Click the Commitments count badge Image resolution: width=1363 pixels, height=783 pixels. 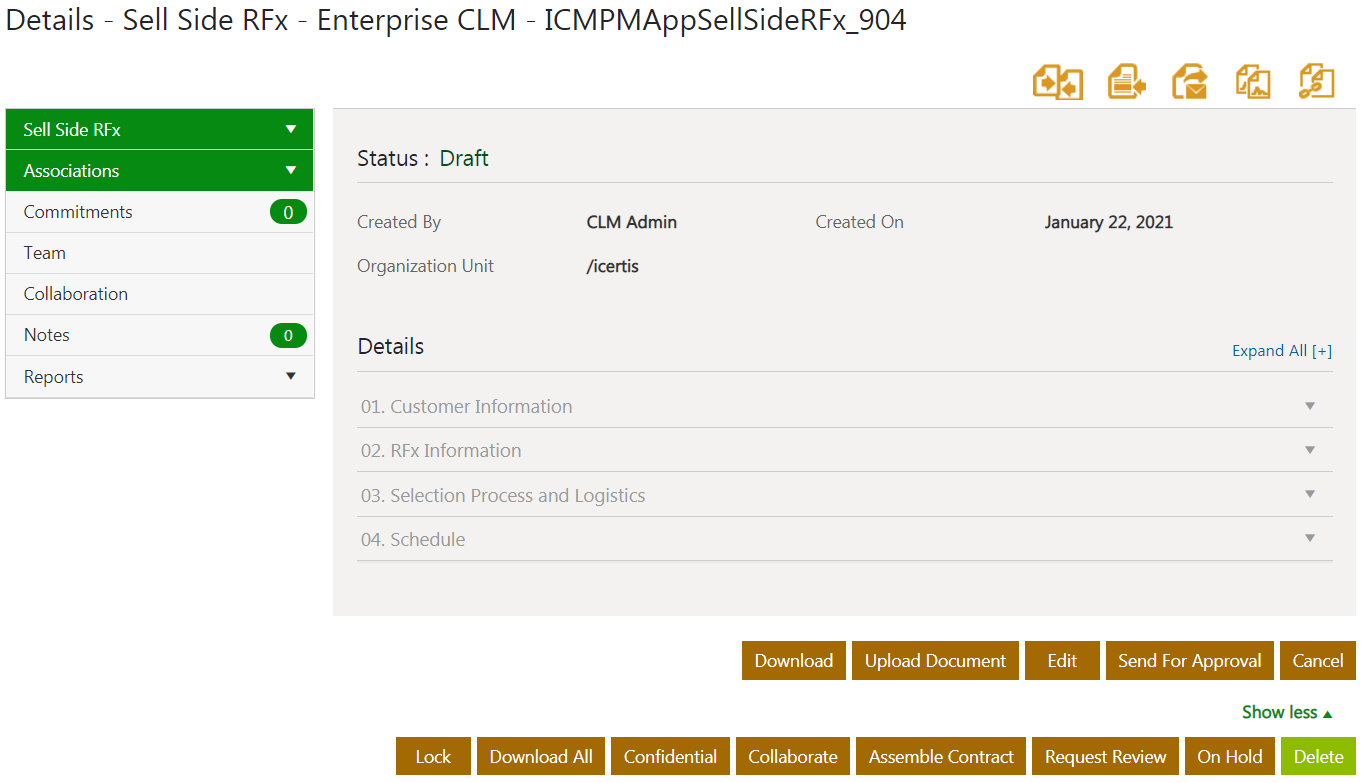288,212
